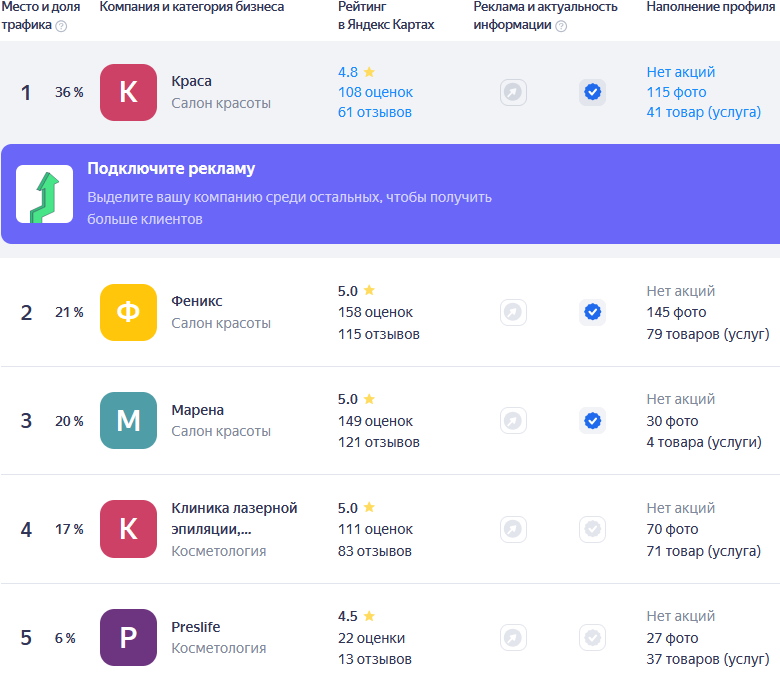
Task: Open the 115 фото link for Краса
Action: coord(676,92)
